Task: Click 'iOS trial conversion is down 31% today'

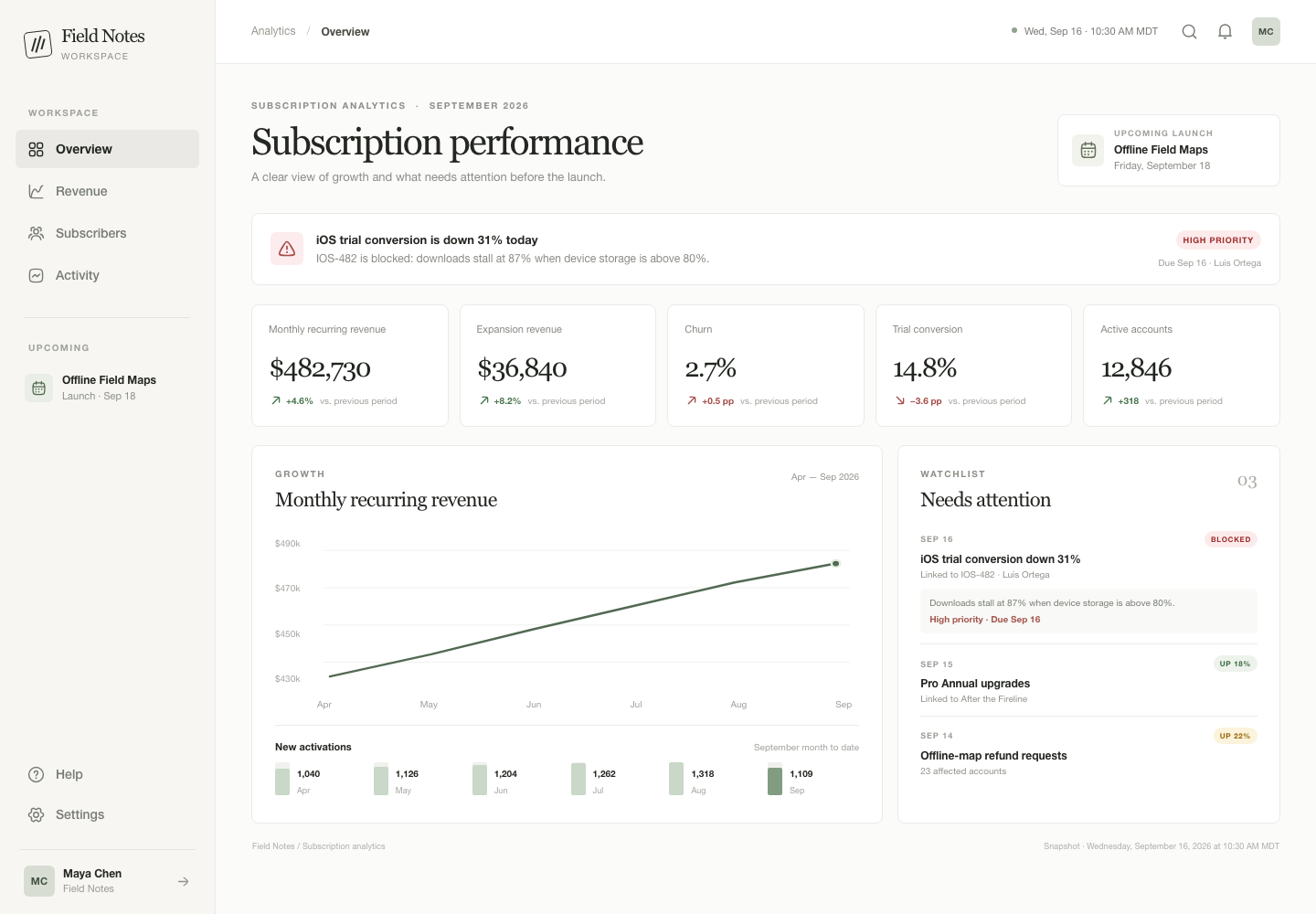Action: pyautogui.click(x=427, y=240)
